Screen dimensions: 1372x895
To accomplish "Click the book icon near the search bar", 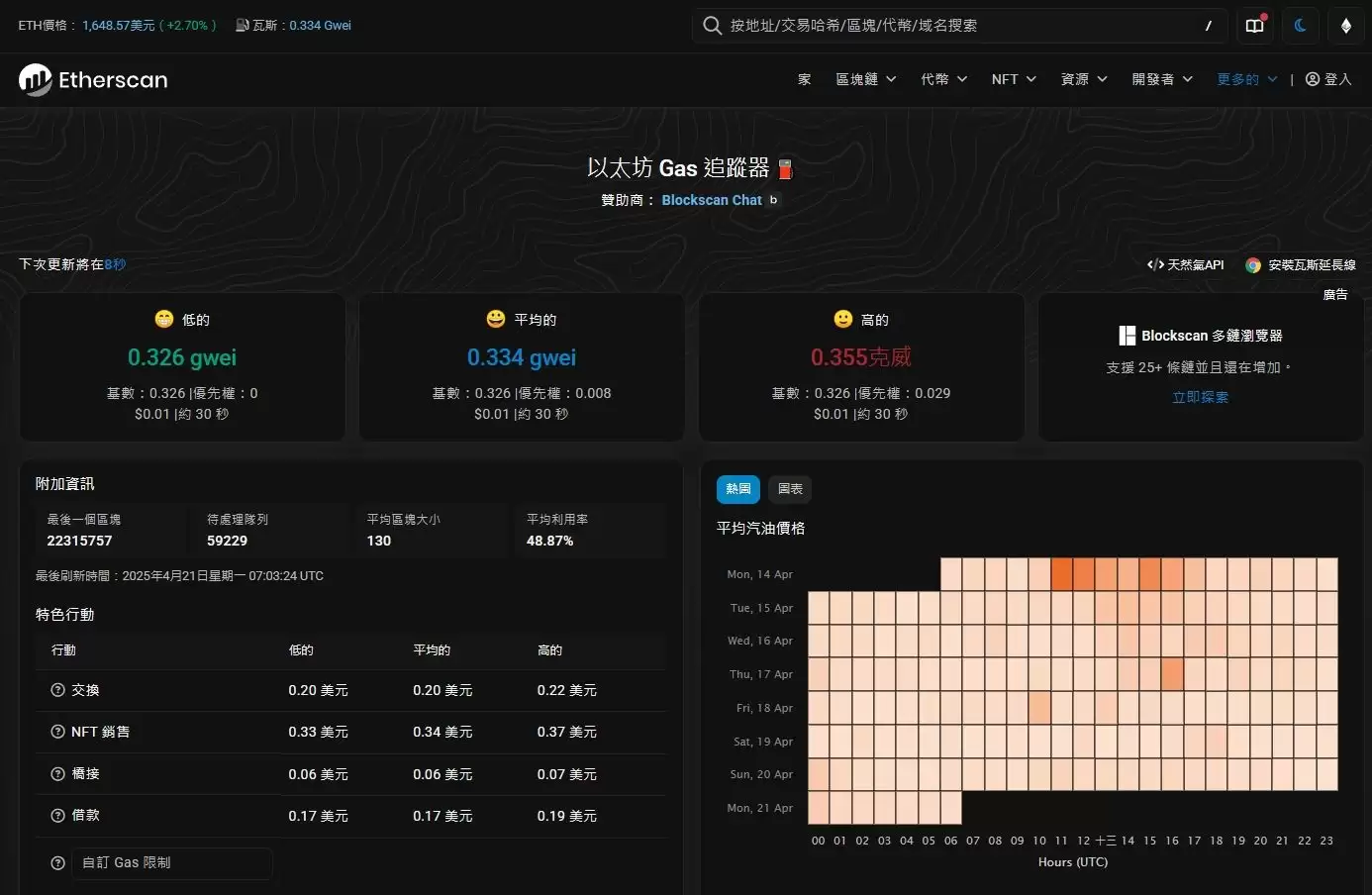I will tap(1254, 26).
